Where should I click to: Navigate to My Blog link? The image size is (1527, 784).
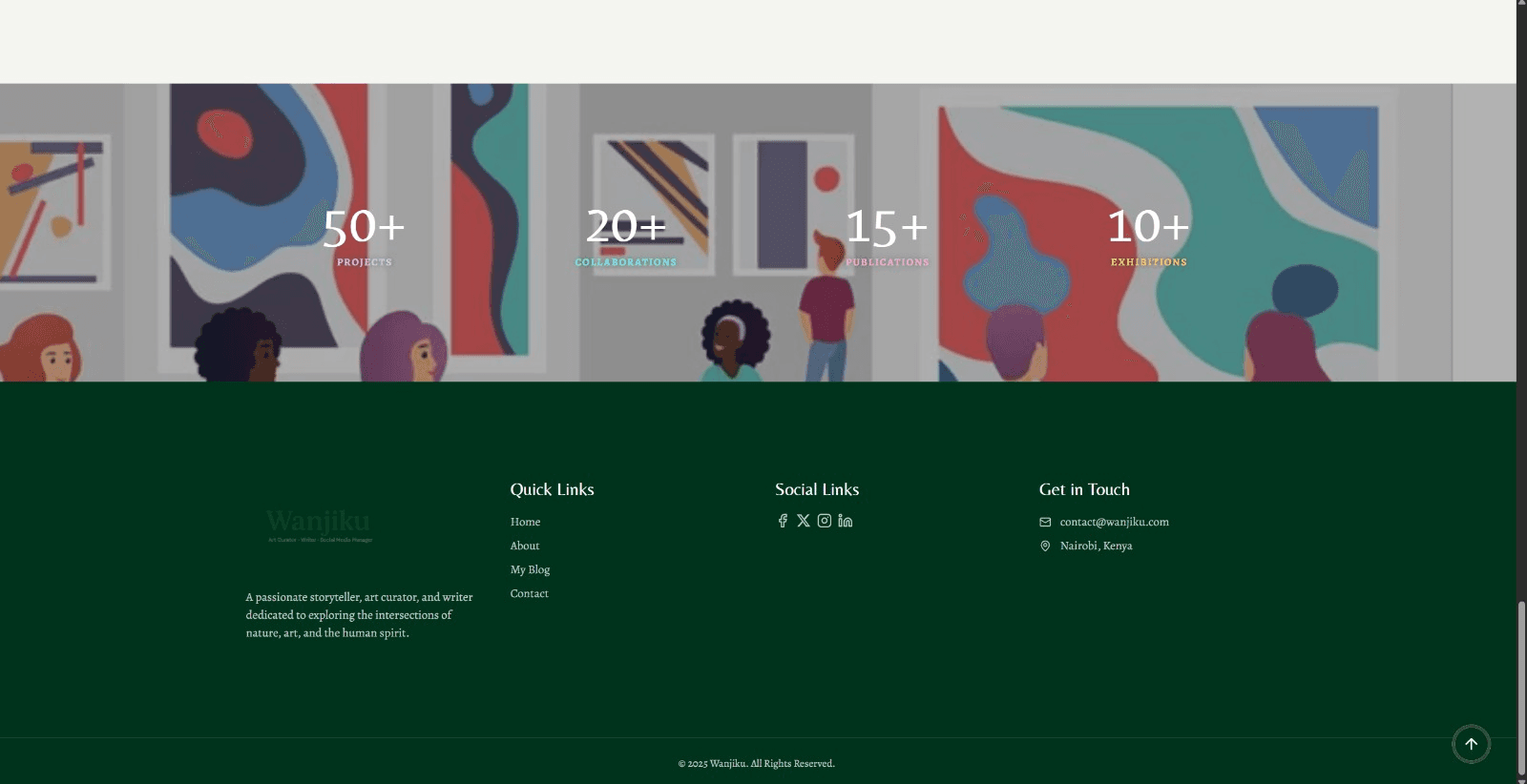(530, 569)
